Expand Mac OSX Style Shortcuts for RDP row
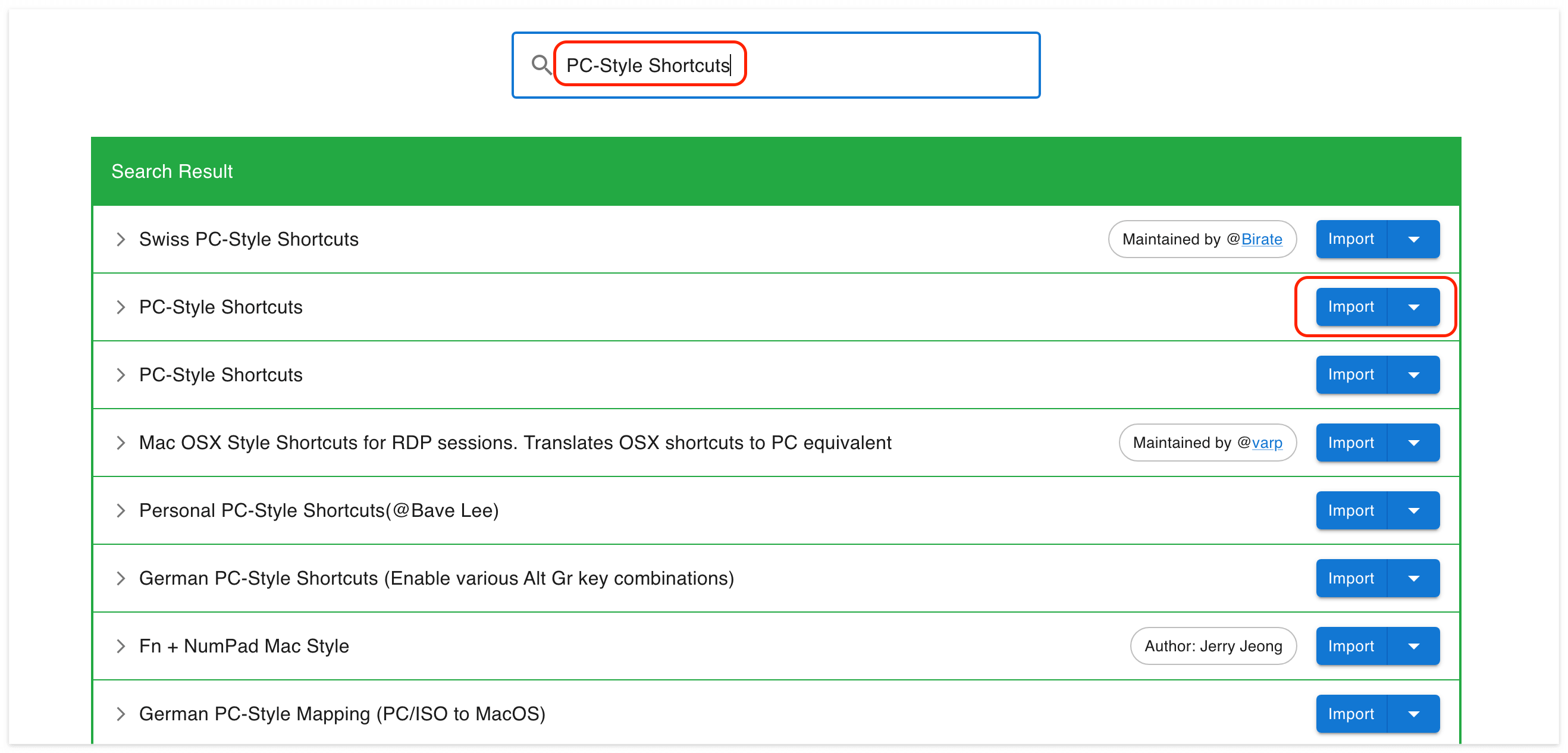The width and height of the screenshot is (1568, 753). pos(121,443)
